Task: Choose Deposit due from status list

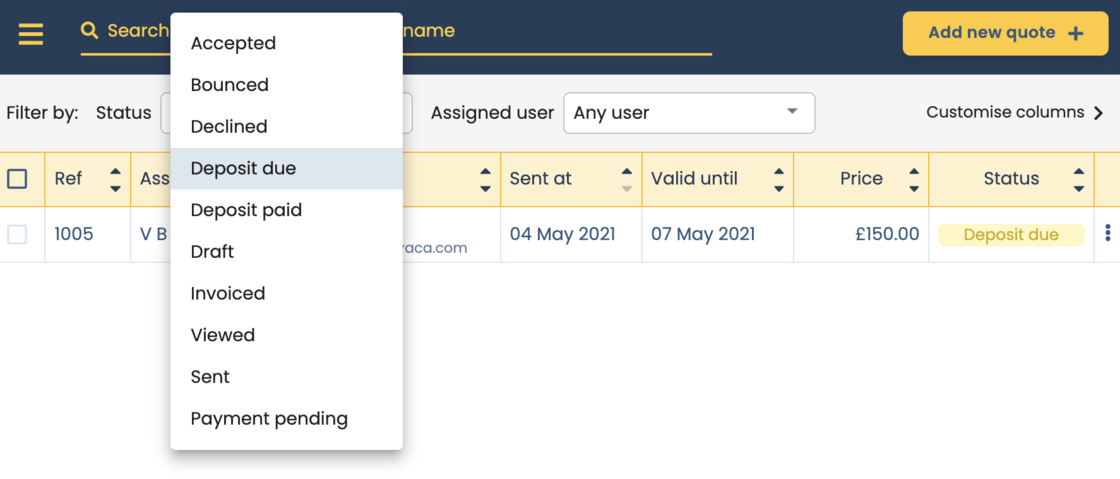Action: click(x=243, y=168)
